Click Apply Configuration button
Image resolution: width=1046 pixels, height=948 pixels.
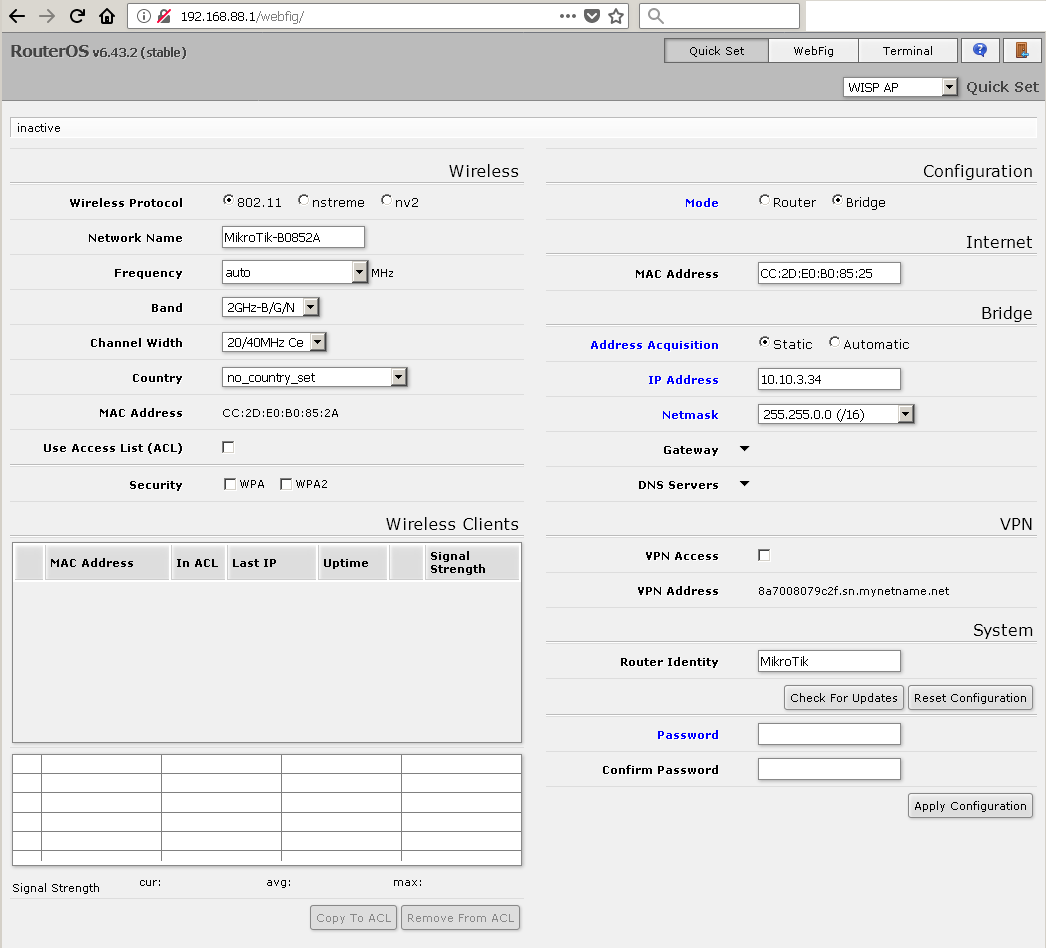tap(970, 806)
